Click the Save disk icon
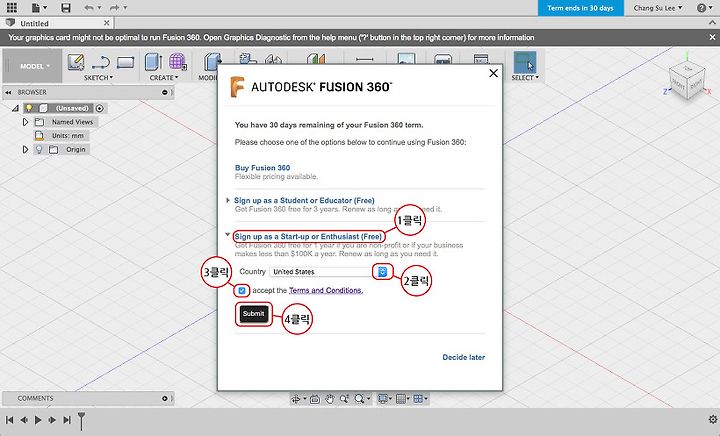Screen dimensions: 720x436 (x=66, y=8)
